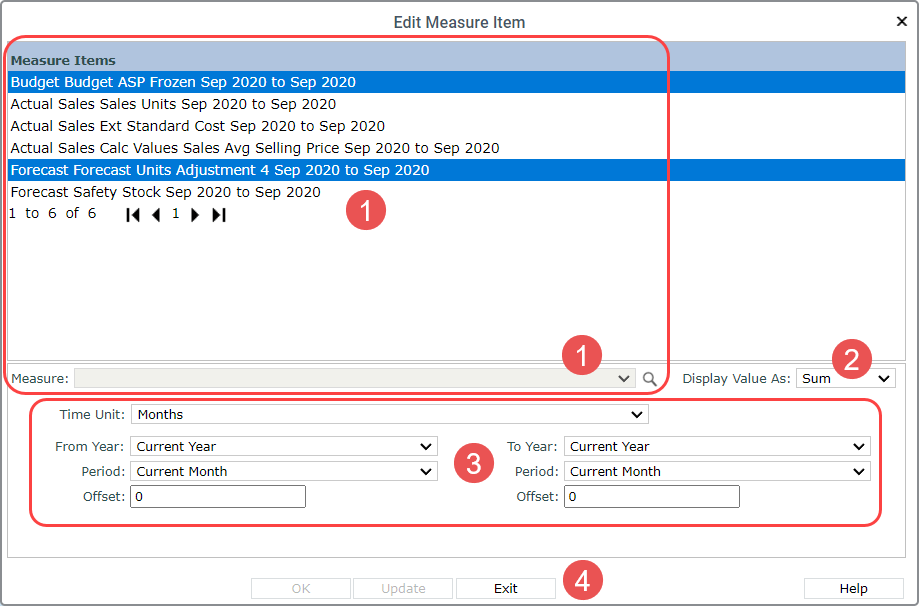Select Forecast Safety Stock row
The image size is (919, 606).
[x=457, y=192]
